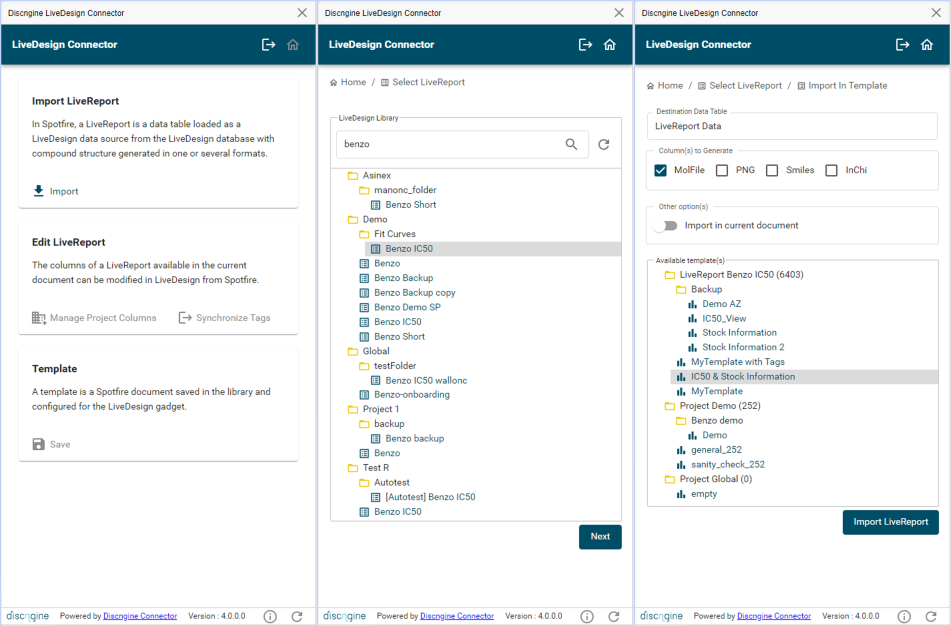
Task: Open Discngine Connector link in left footer
Action: 140,616
